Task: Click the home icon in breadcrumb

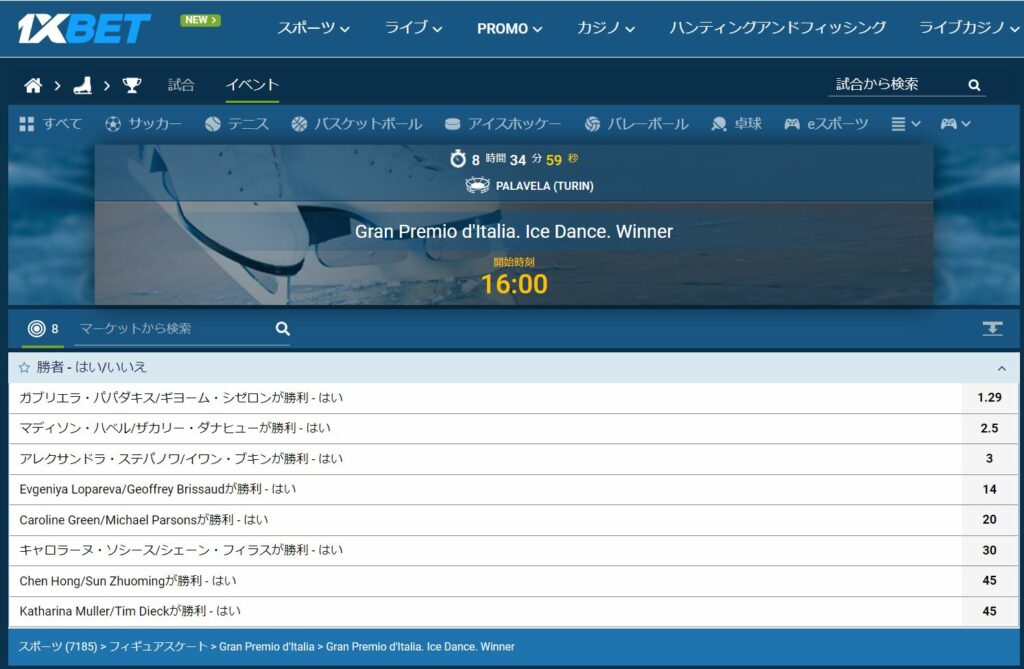Action: click(33, 86)
